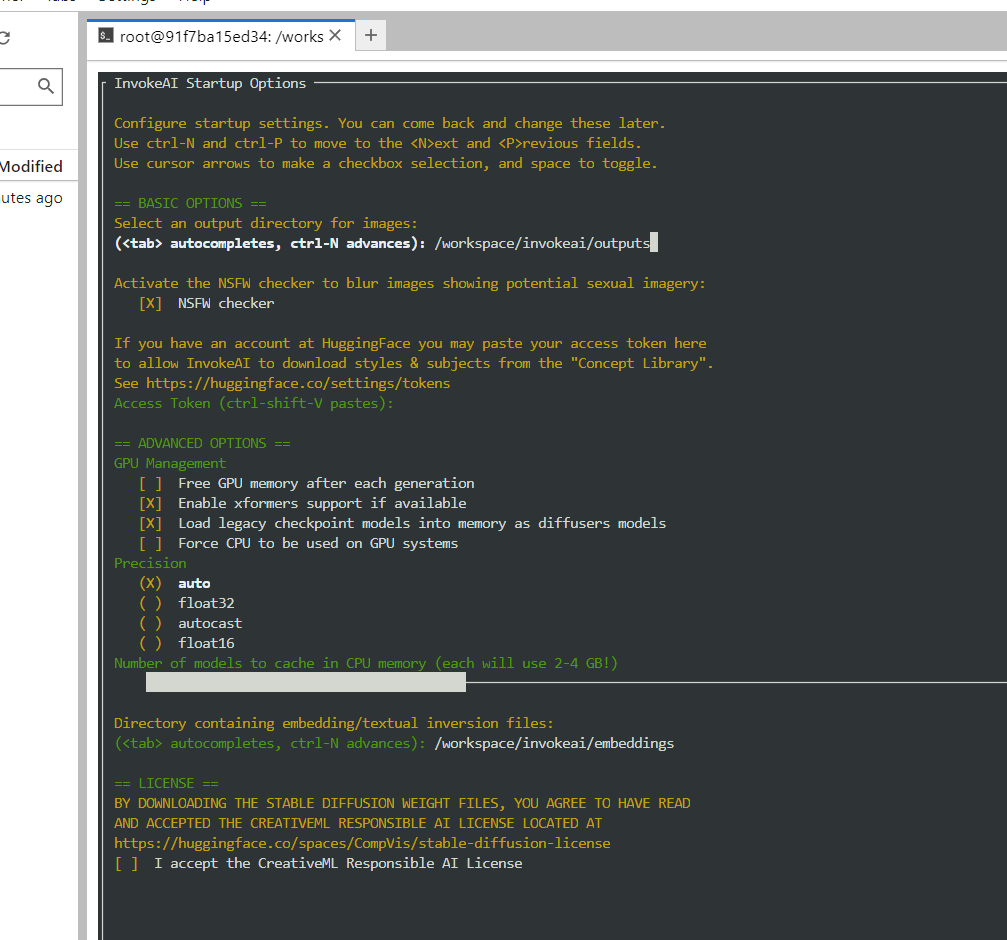Toggle Enable xformers support checkbox
This screenshot has height=940, width=1007.
coord(150,503)
